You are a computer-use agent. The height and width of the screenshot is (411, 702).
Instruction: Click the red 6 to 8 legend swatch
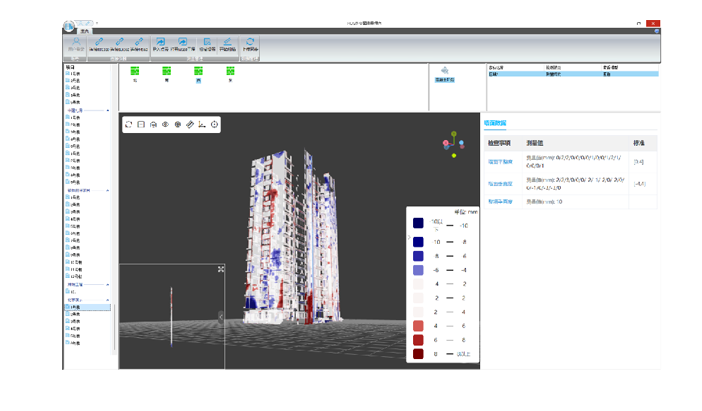[418, 340]
